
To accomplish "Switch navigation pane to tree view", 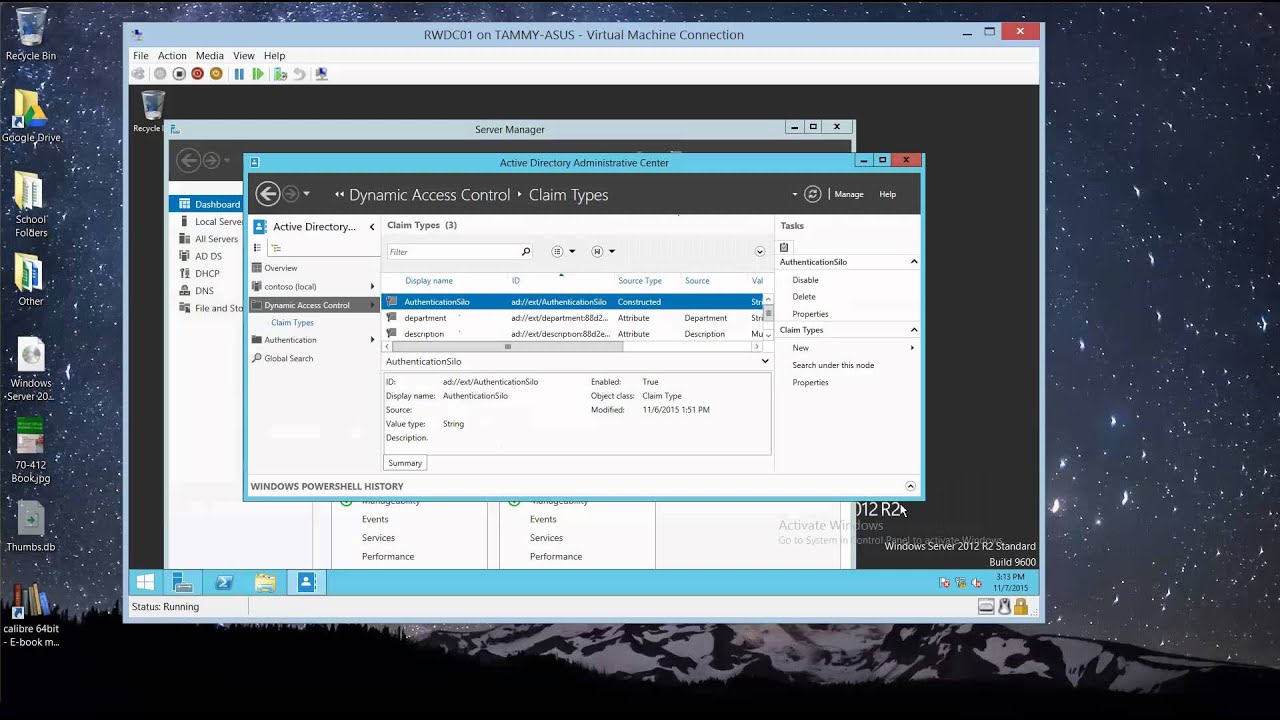I will click(276, 248).
